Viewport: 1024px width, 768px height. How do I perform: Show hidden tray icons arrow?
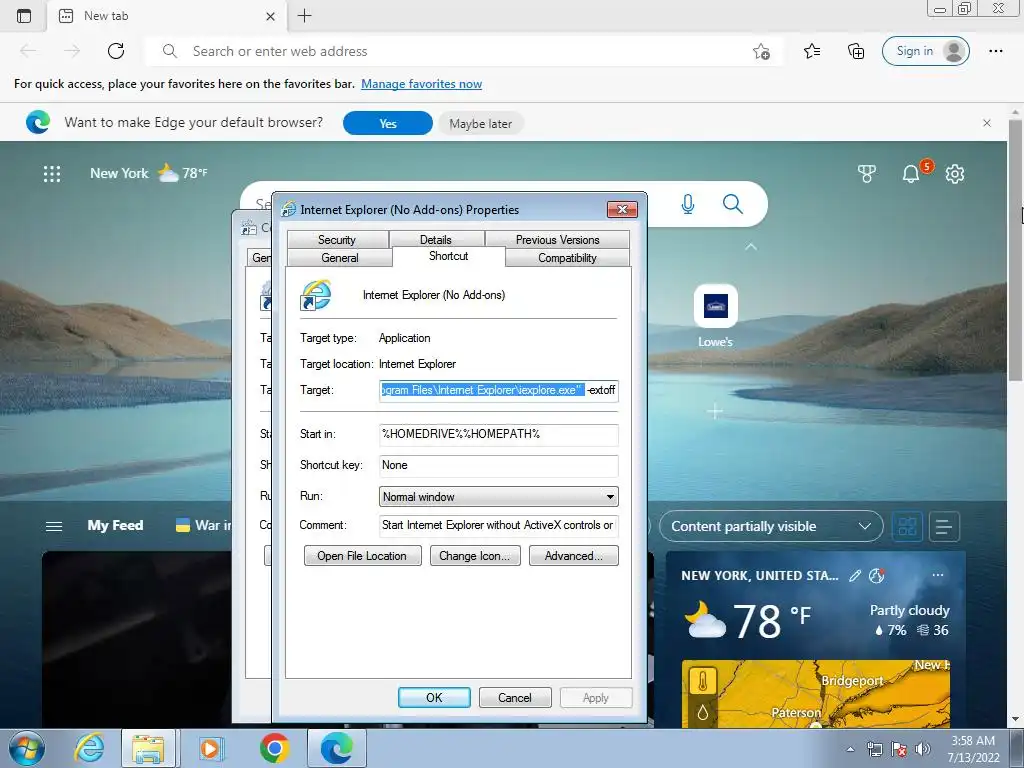click(x=850, y=749)
